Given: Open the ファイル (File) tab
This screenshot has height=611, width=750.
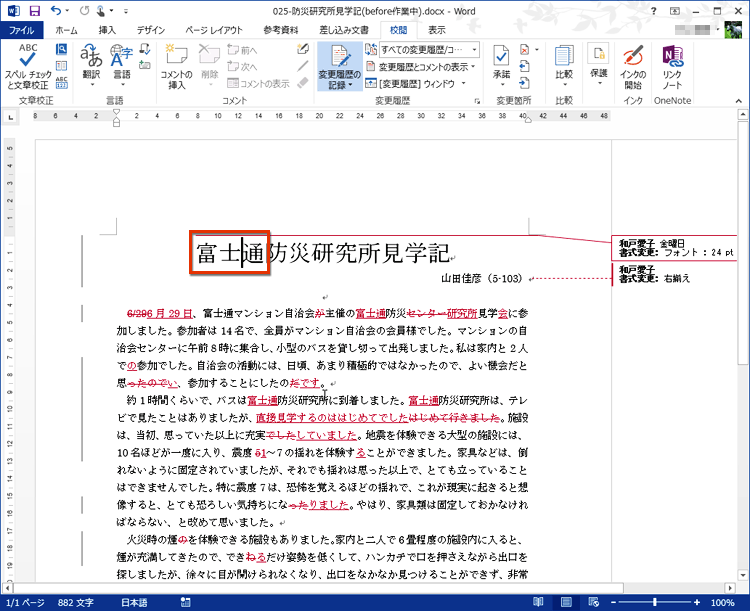Looking at the screenshot, I should click(x=22, y=30).
